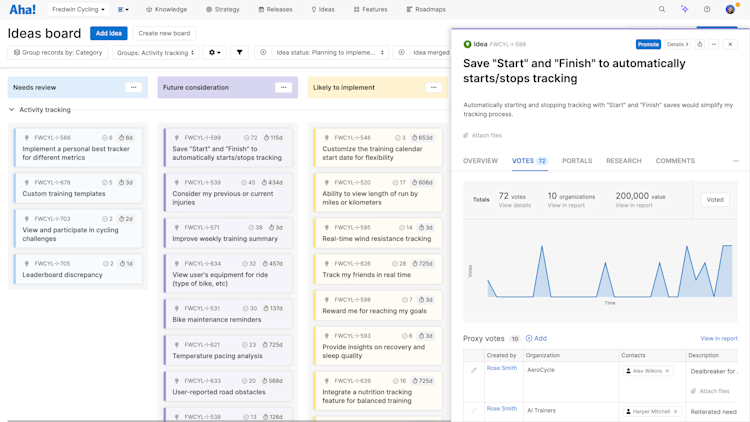The width and height of the screenshot is (750, 422).
Task: Click View details under 72 votes
Action: coord(515,205)
